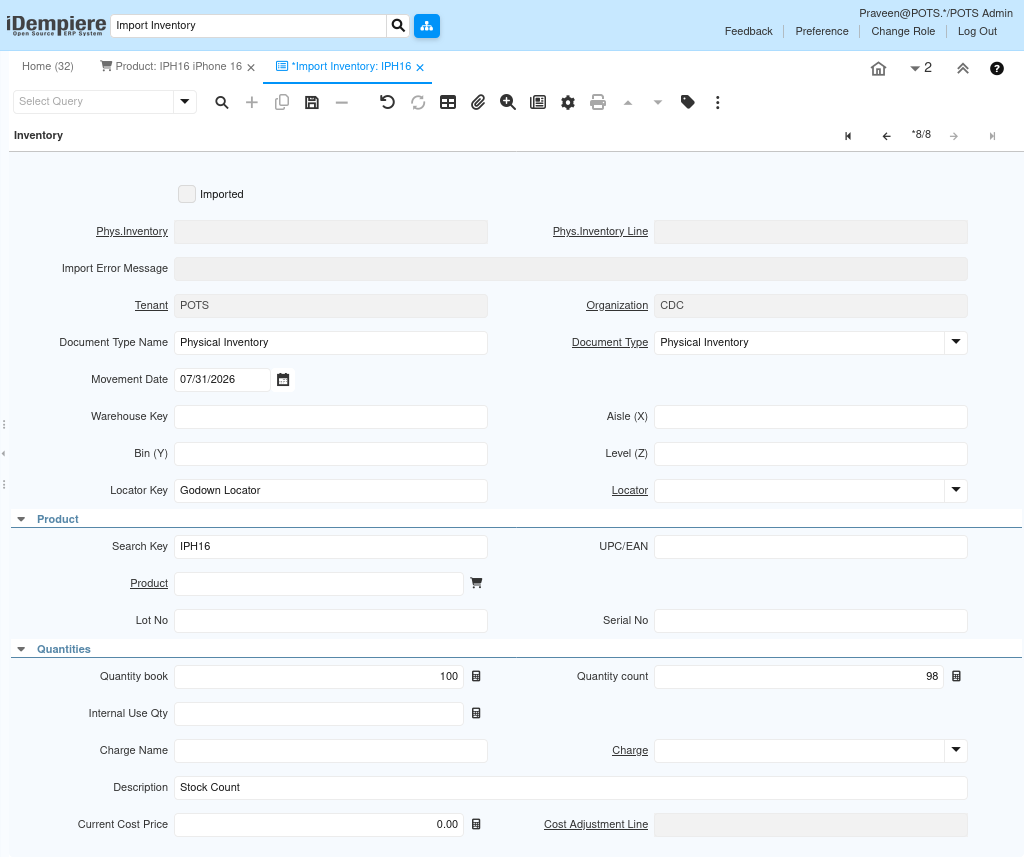Open the windows count dropdown showing 2
Screen dimensions: 1024x857
tap(921, 68)
